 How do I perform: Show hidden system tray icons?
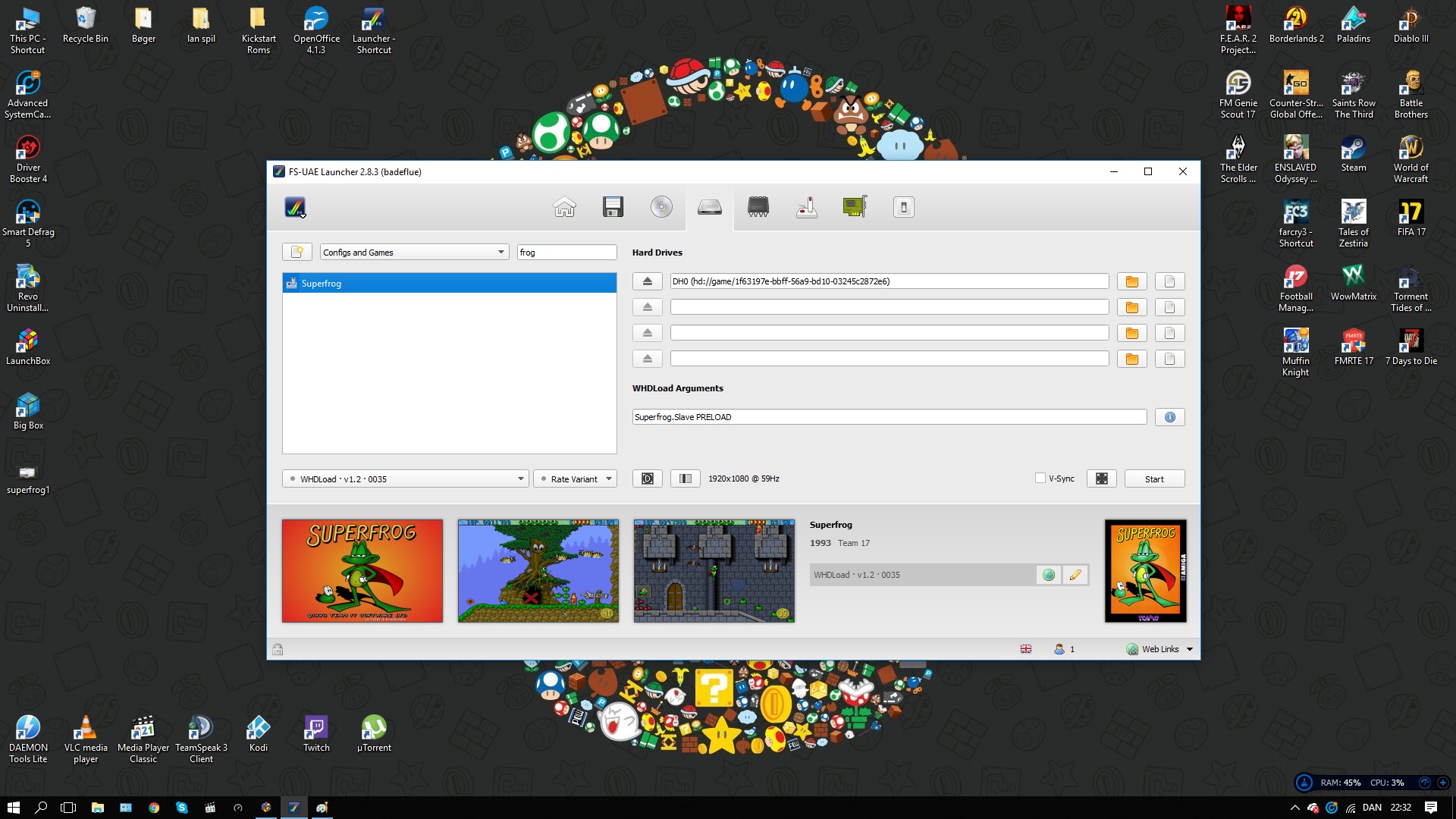[1294, 808]
